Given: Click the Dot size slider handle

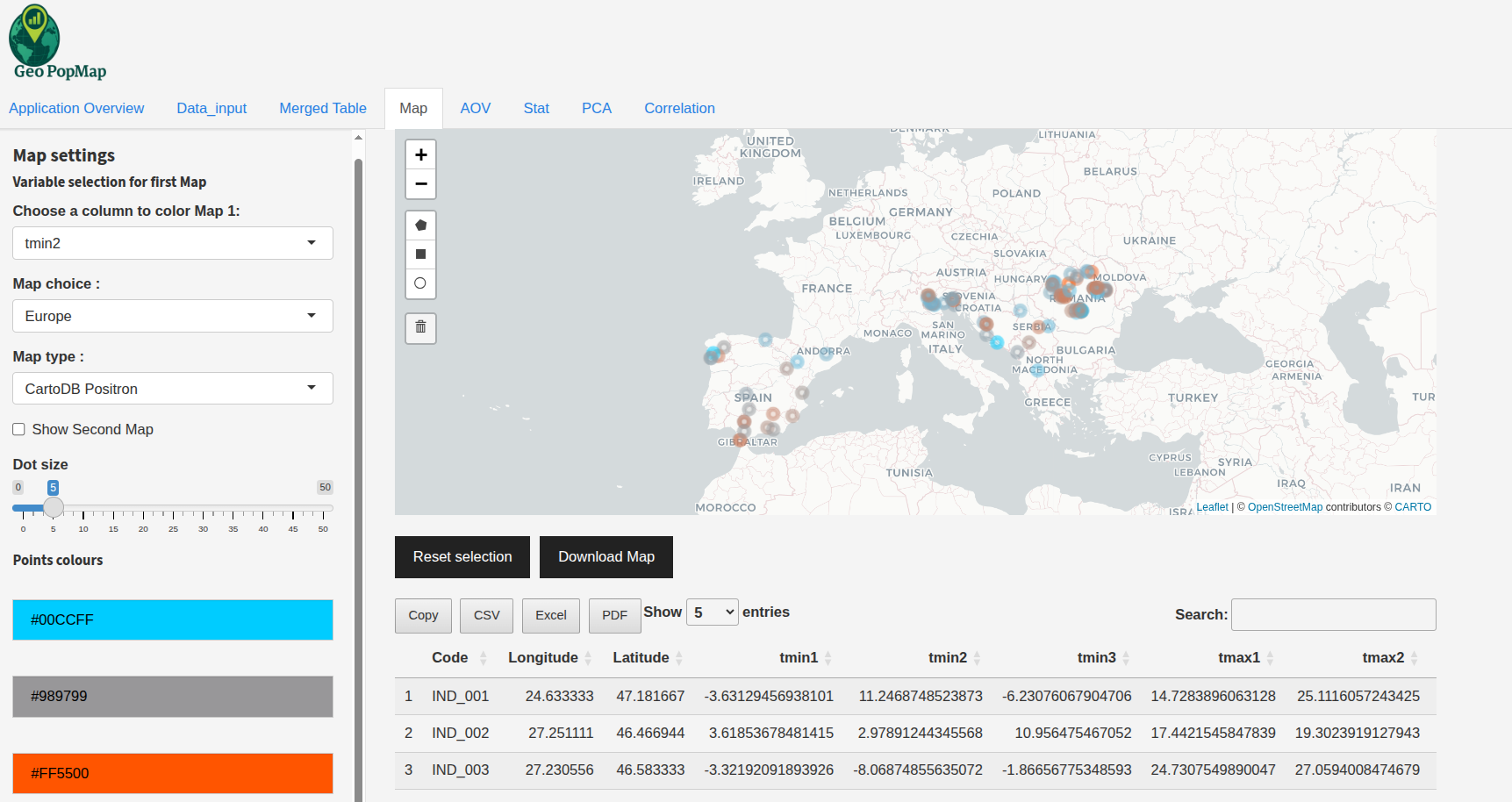Looking at the screenshot, I should pos(54,507).
